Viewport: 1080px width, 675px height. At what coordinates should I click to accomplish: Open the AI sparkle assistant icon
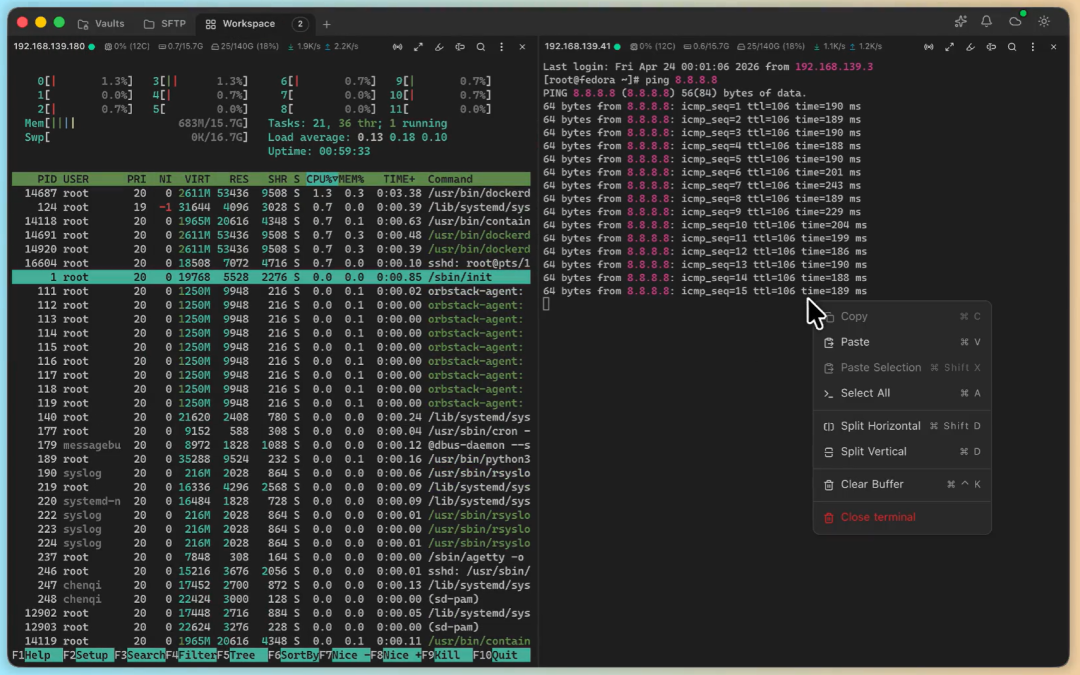pyautogui.click(x=960, y=22)
